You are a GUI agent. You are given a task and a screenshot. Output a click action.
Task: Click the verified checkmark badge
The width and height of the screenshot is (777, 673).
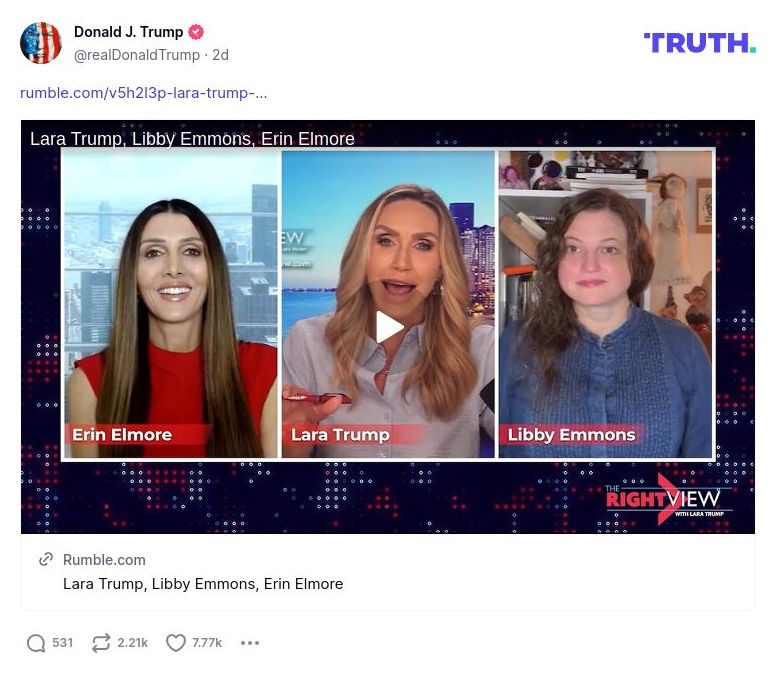pos(196,32)
